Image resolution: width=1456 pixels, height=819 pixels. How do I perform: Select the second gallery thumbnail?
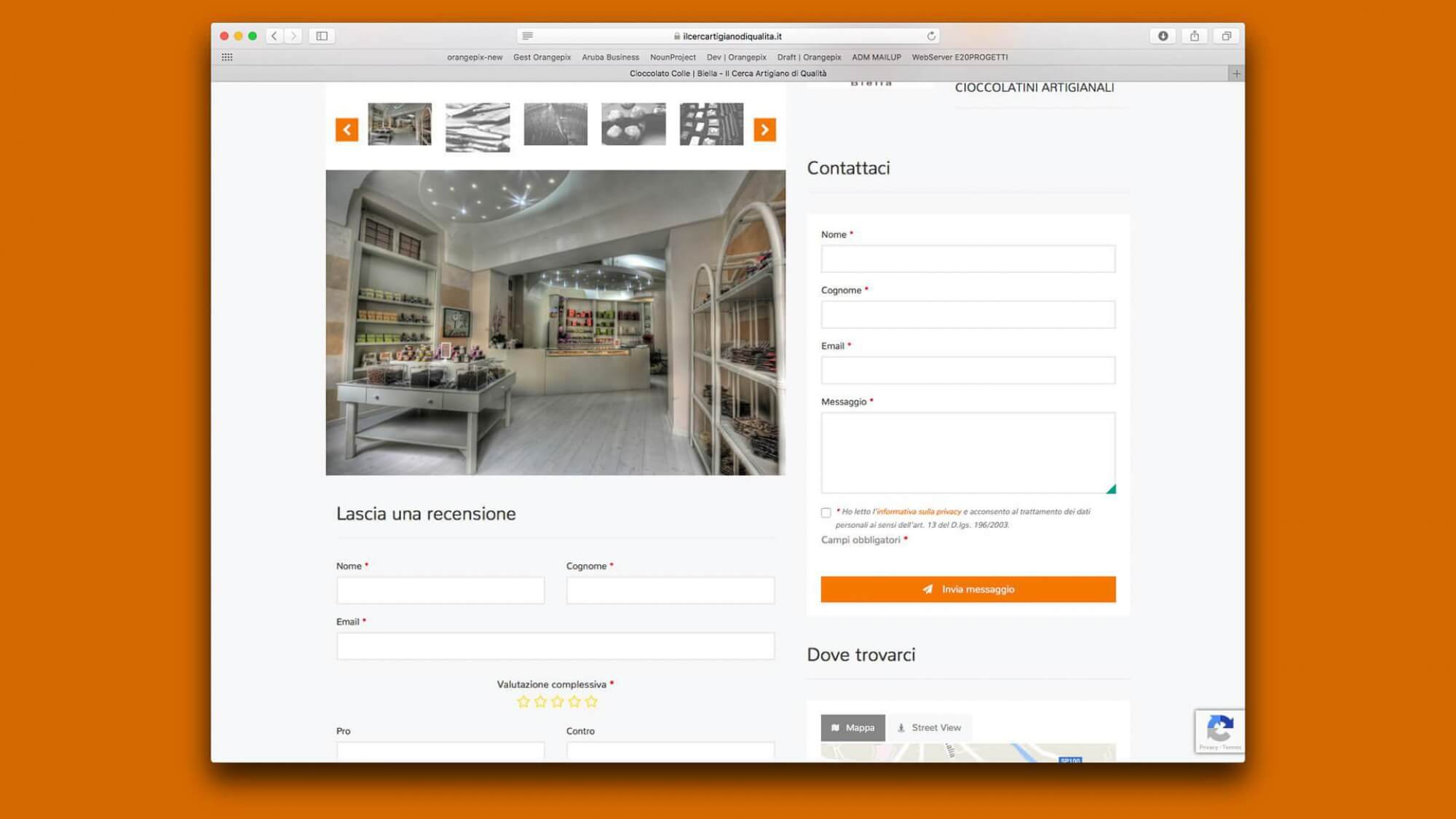(478, 127)
